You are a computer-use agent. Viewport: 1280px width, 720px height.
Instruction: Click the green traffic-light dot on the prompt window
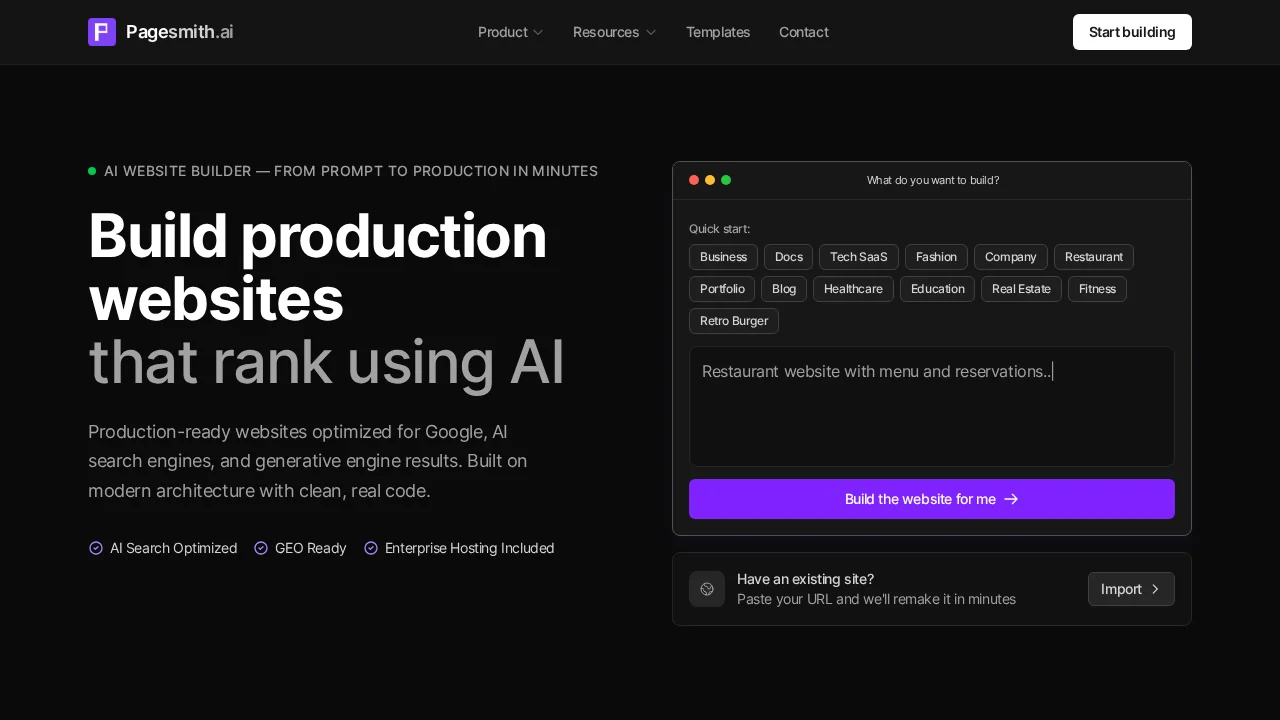pyautogui.click(x=726, y=180)
